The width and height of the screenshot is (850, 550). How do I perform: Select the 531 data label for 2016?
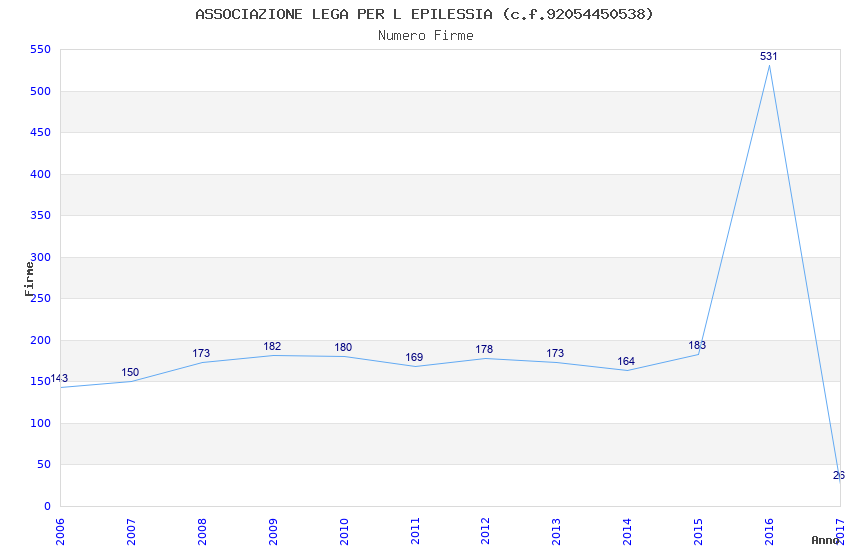pyautogui.click(x=769, y=56)
